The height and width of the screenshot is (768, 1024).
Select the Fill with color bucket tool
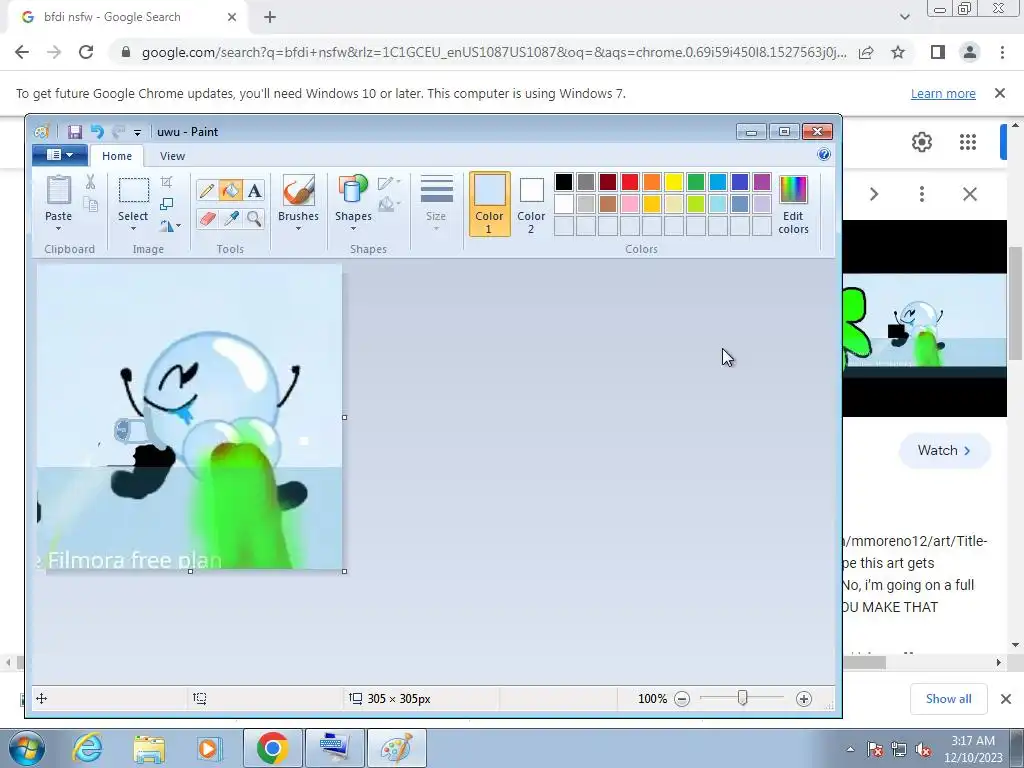click(x=231, y=191)
